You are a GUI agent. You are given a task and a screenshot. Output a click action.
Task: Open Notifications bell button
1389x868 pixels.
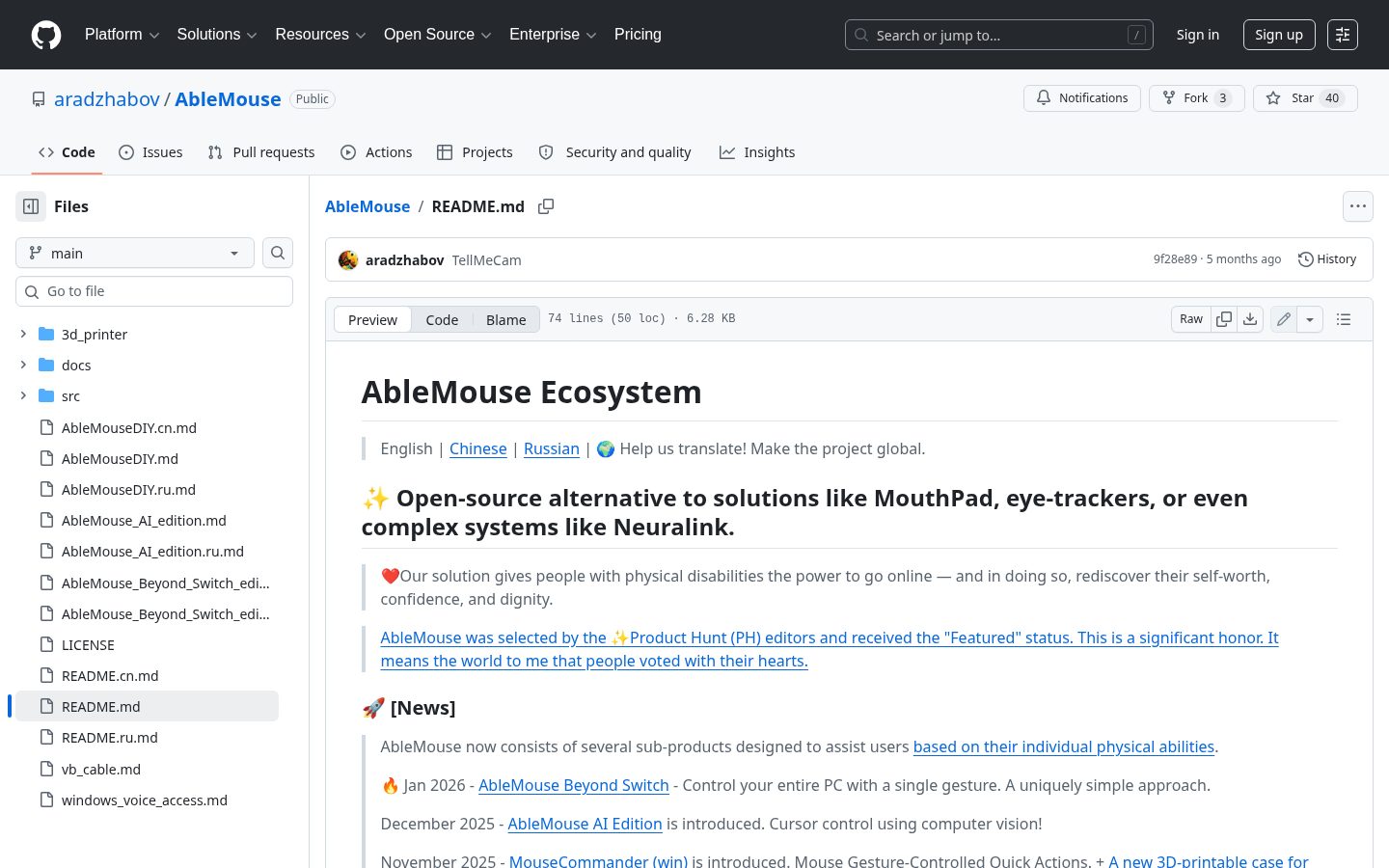click(x=1082, y=98)
